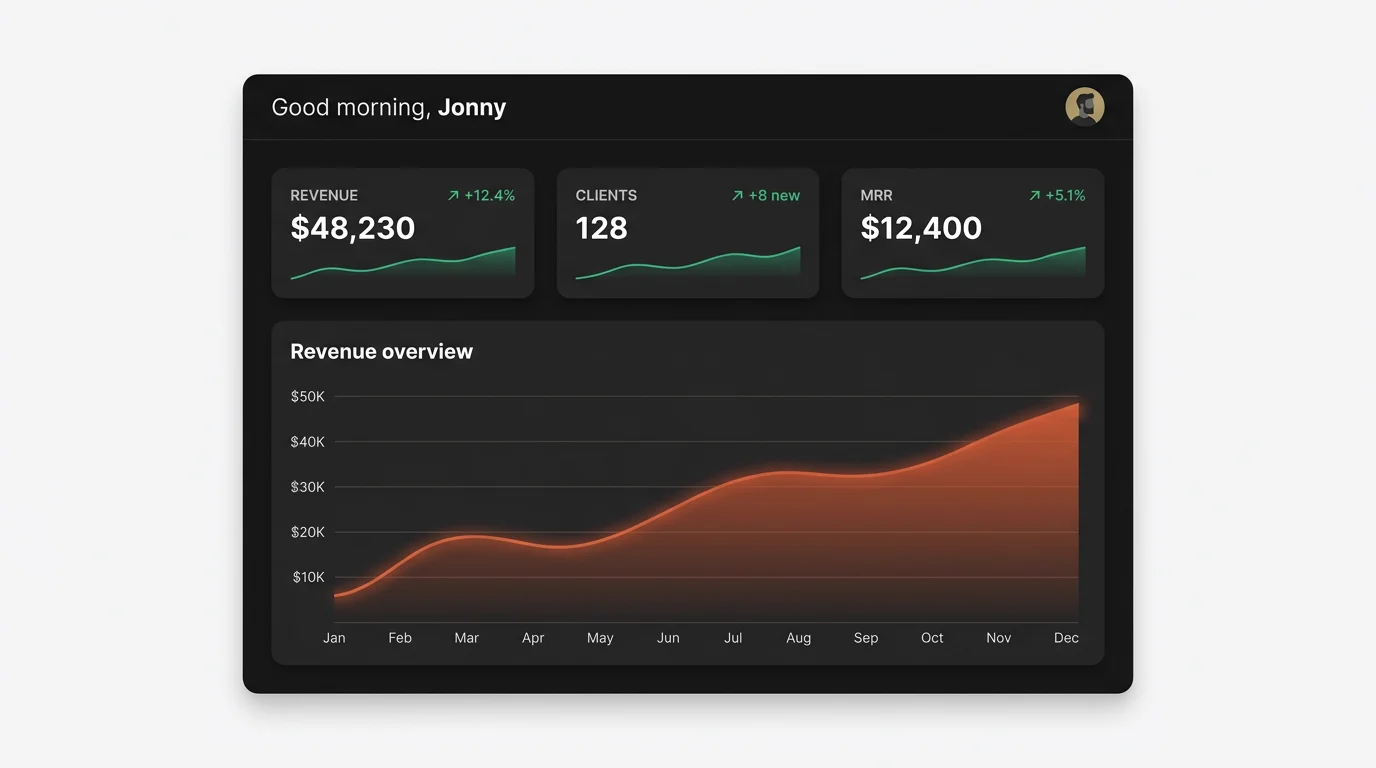Click the REVENUE card title
1376x768 pixels.
coord(324,196)
